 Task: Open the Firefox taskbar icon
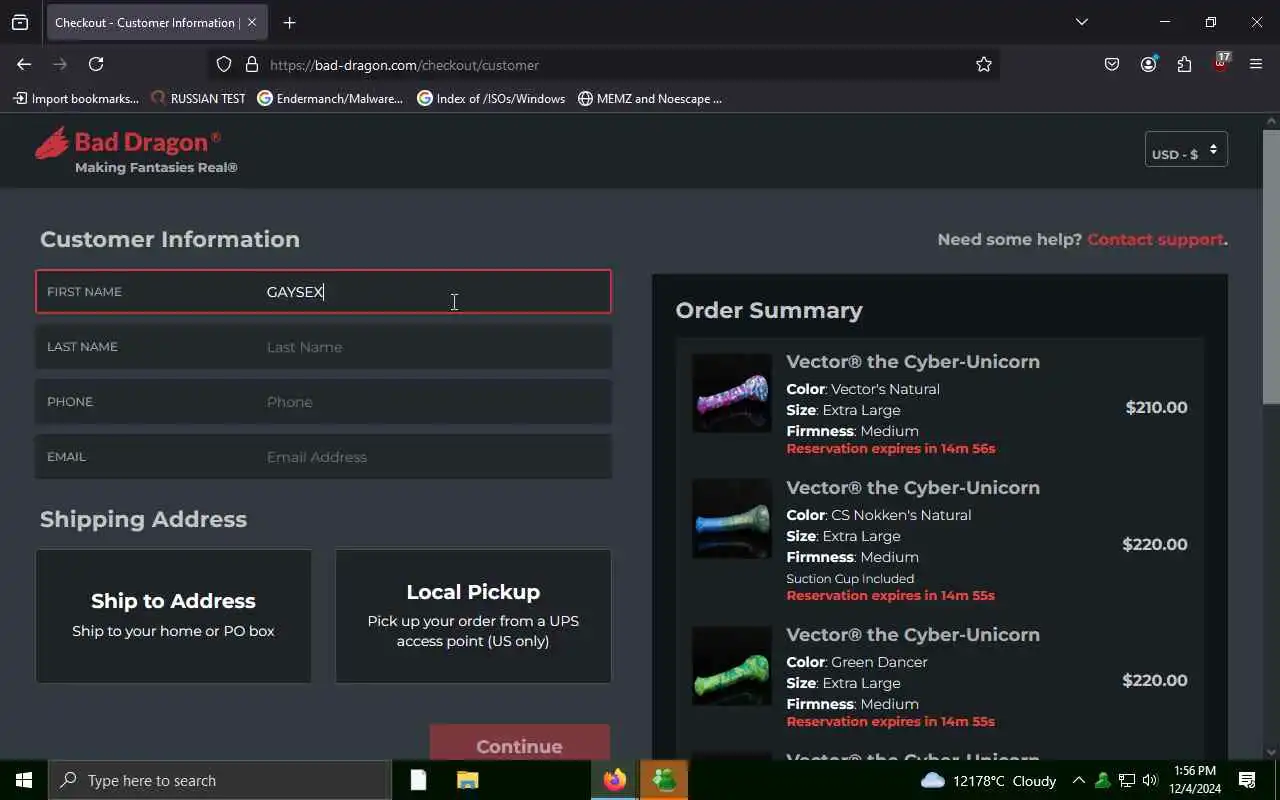(615, 780)
